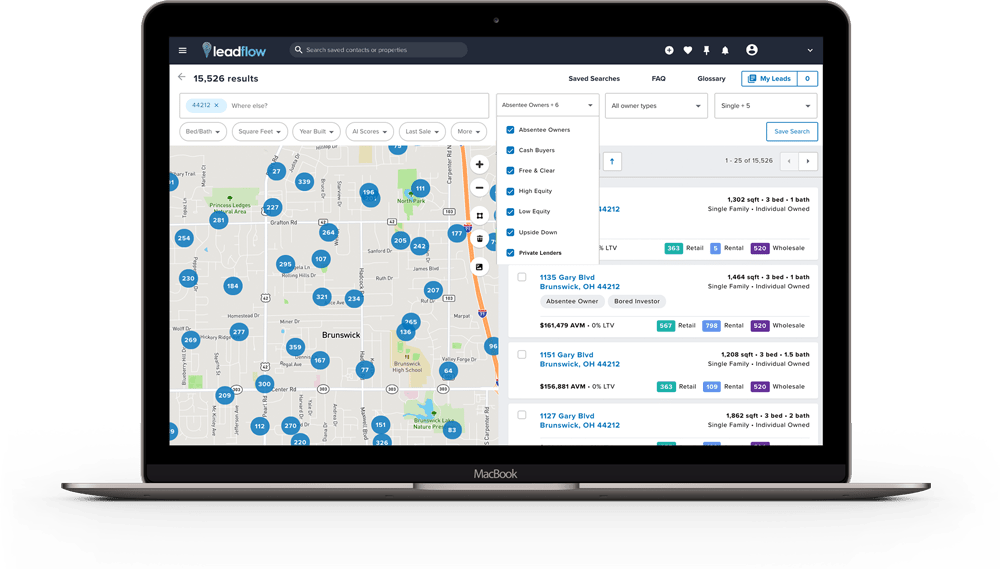Select checkbox for 1135 Gary Blvd listing
The height and width of the screenshot is (569, 1000).
click(522, 277)
